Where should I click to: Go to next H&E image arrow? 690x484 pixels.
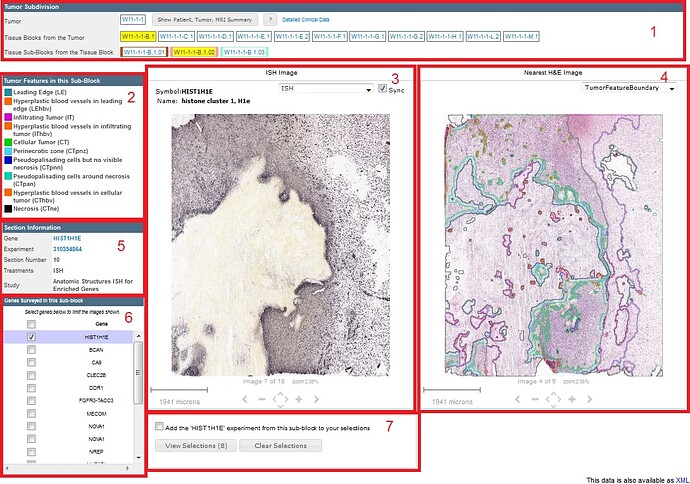coord(589,399)
